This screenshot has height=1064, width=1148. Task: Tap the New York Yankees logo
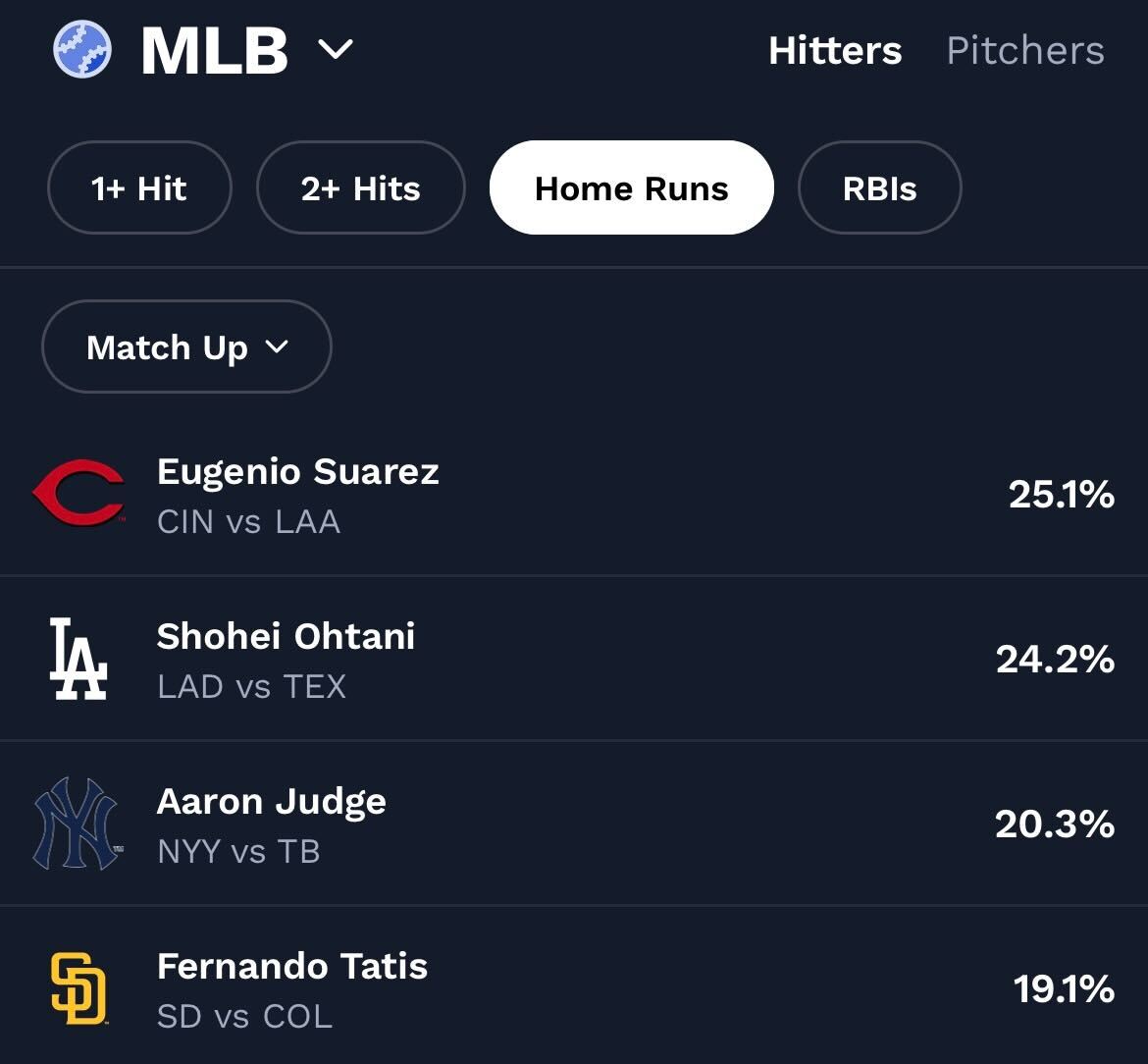[x=77, y=824]
